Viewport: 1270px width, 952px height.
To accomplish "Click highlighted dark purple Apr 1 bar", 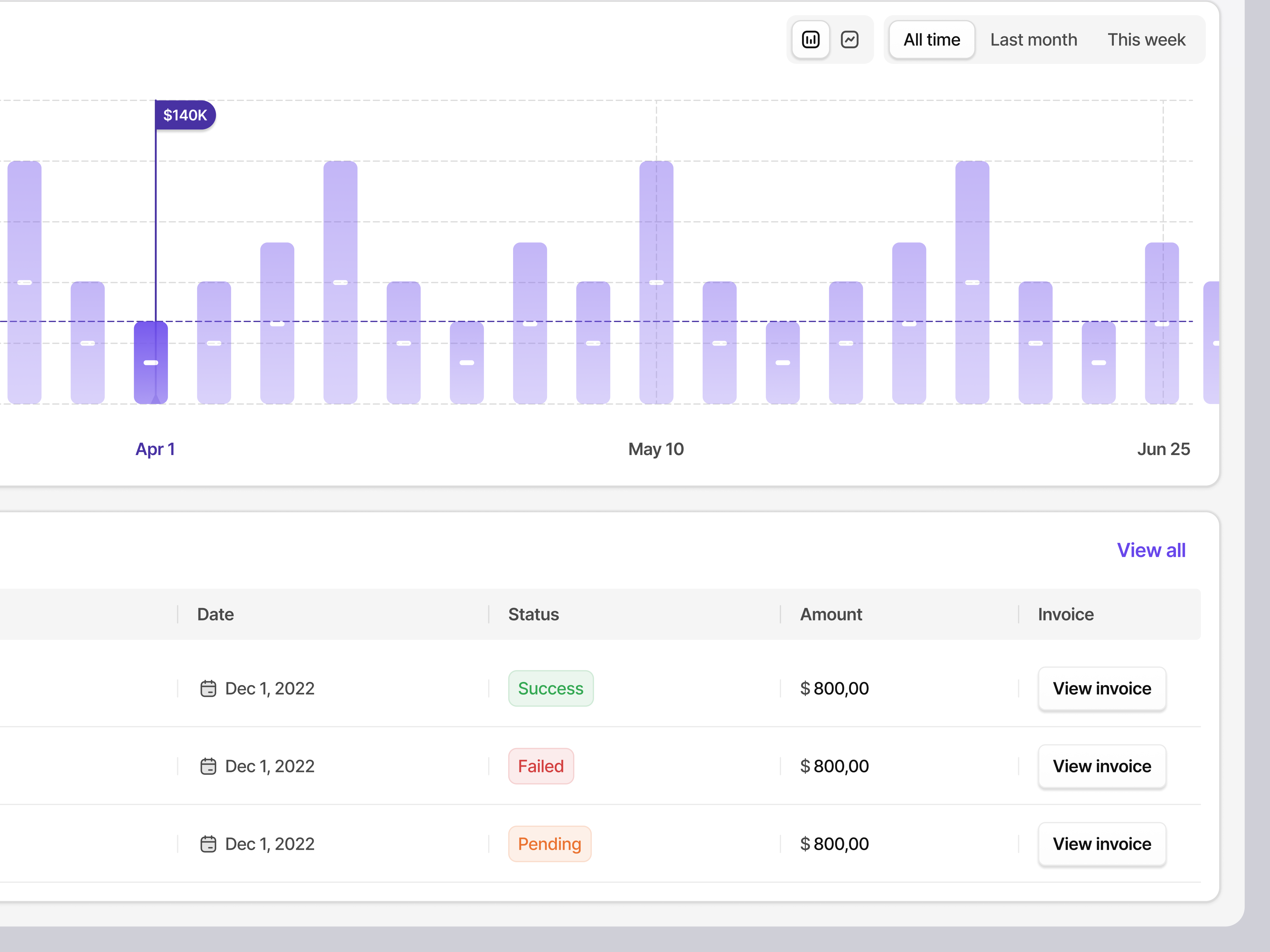I will tap(150, 363).
